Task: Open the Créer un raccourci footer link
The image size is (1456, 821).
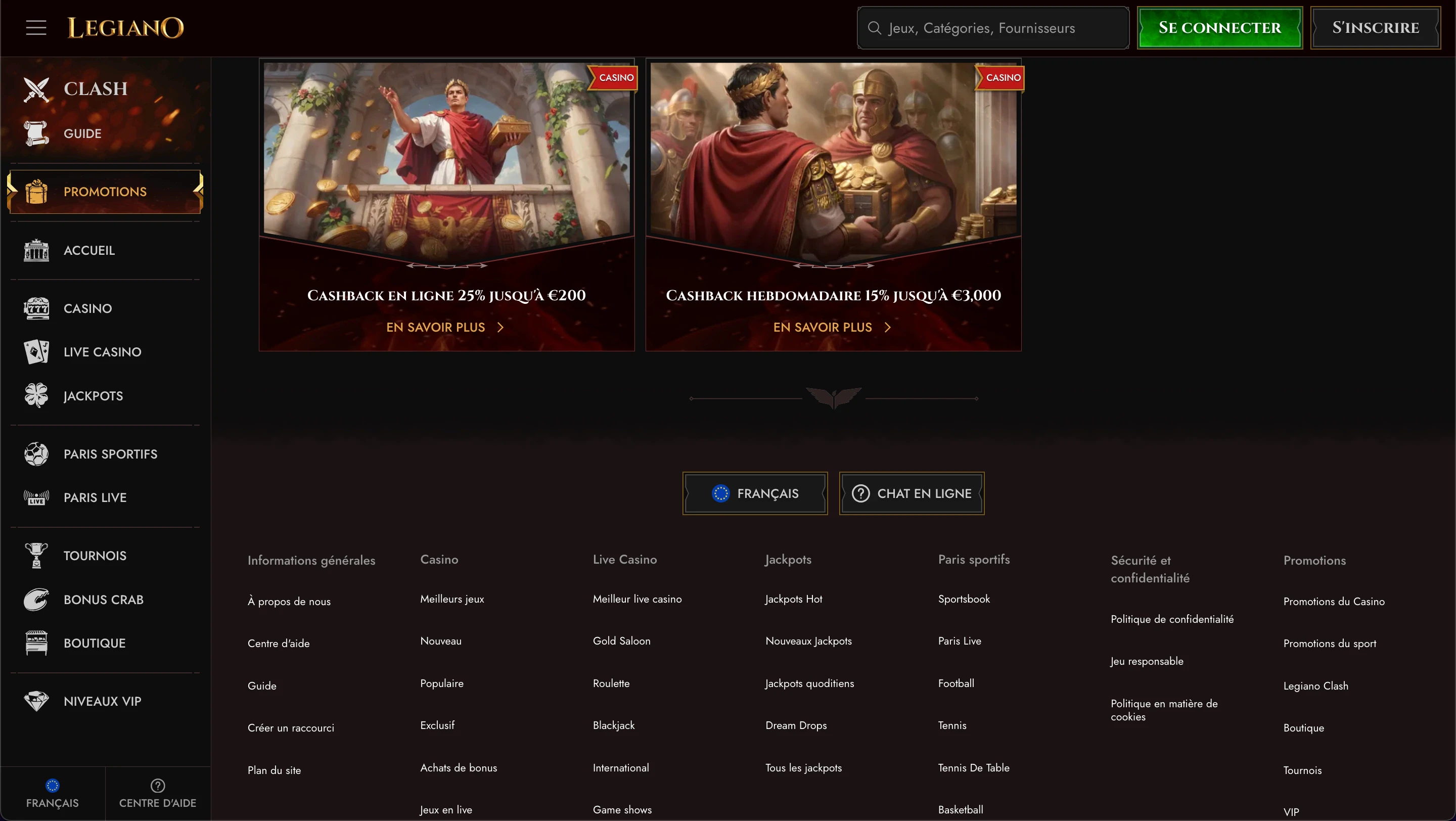Action: click(291, 728)
